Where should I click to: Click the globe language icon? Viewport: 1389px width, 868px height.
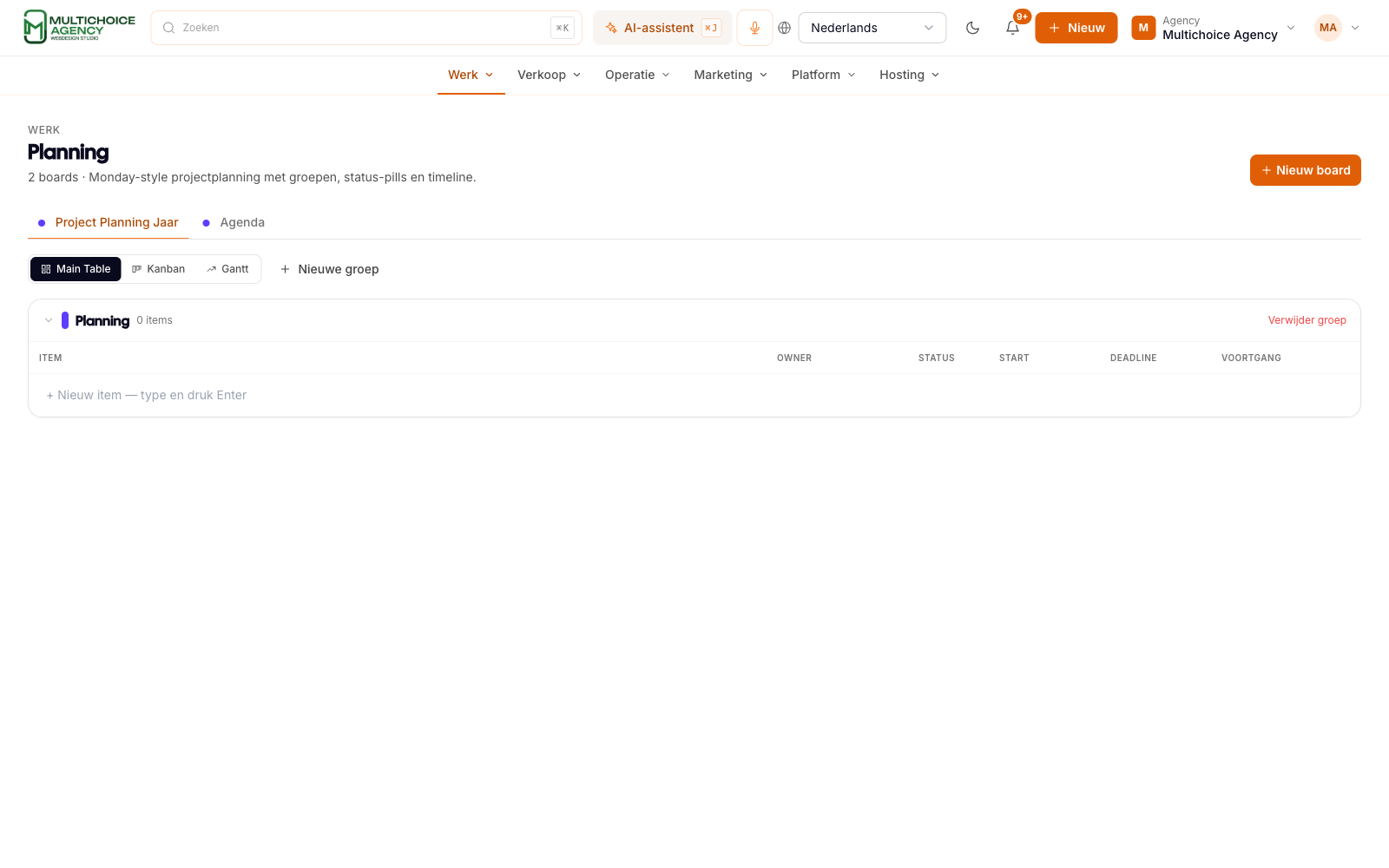784,28
